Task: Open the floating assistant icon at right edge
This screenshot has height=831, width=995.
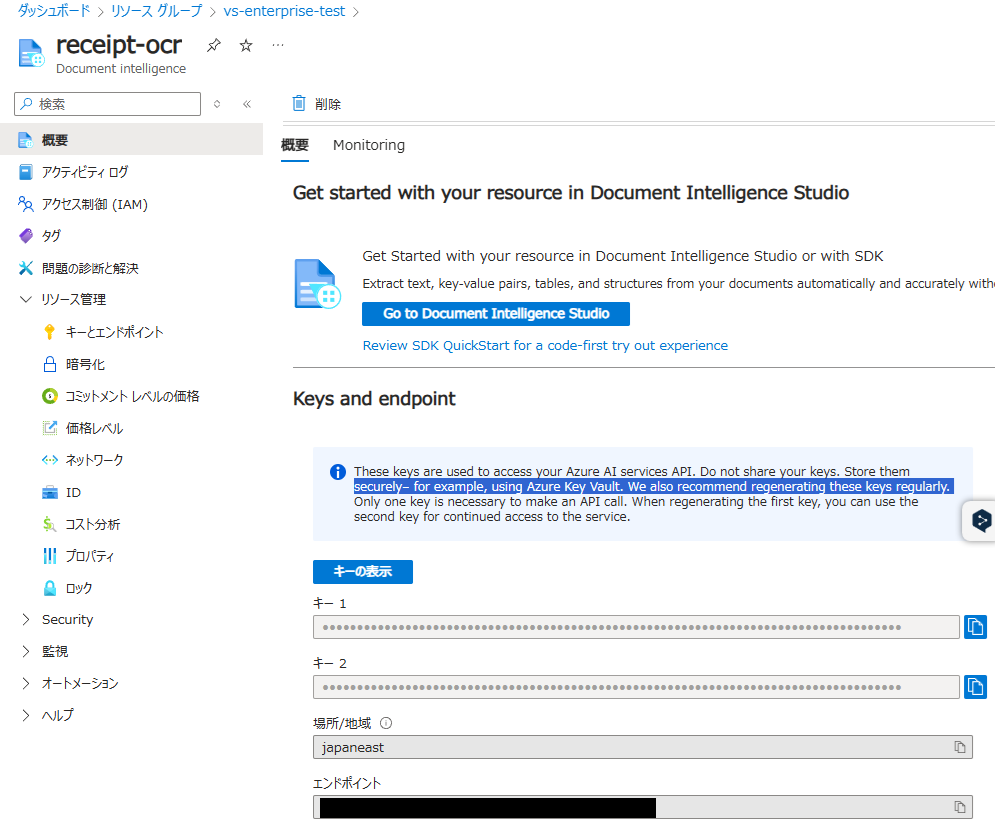Action: [980, 521]
